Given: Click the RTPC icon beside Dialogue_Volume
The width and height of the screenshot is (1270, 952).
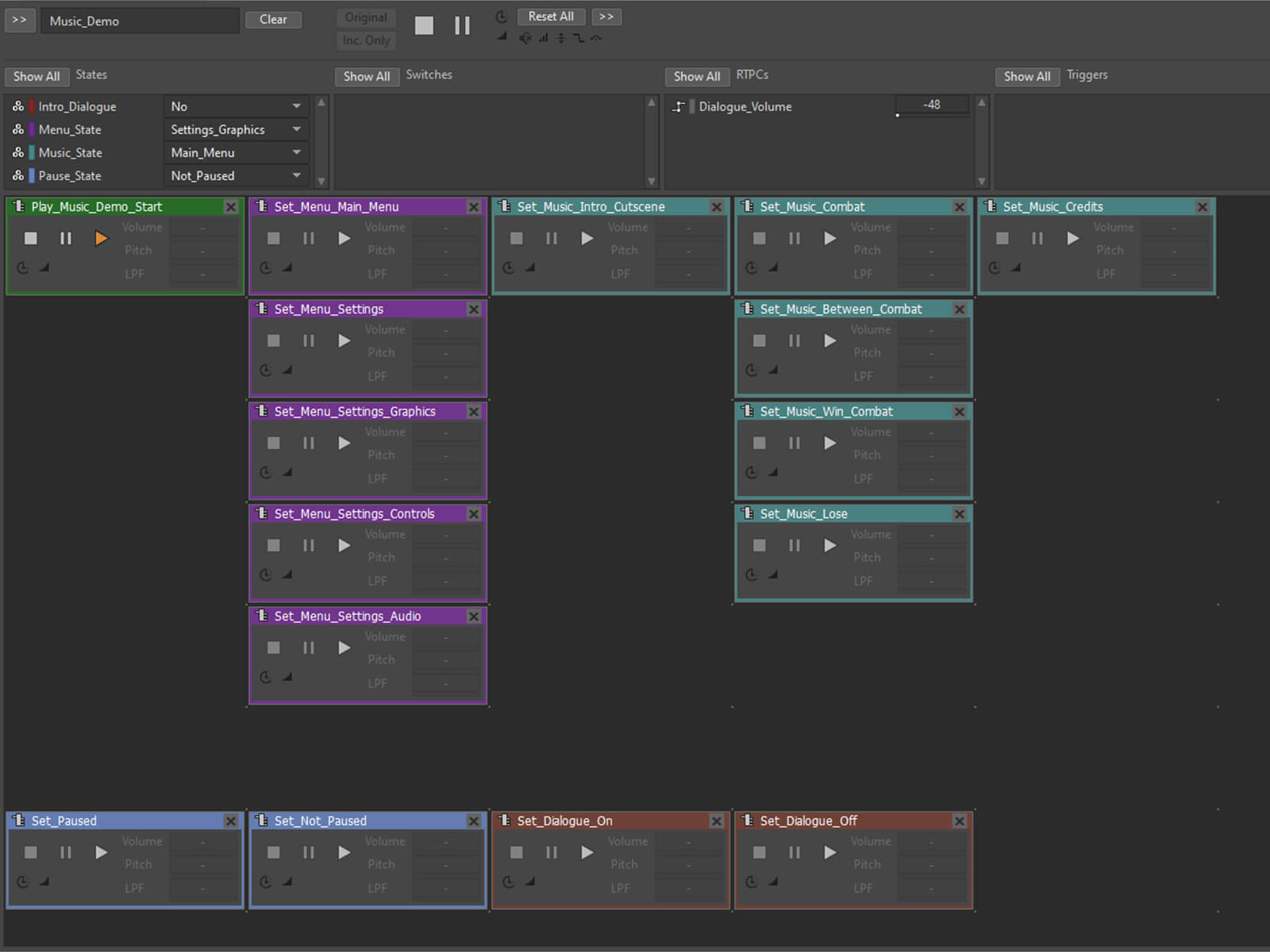Looking at the screenshot, I should click(x=679, y=106).
